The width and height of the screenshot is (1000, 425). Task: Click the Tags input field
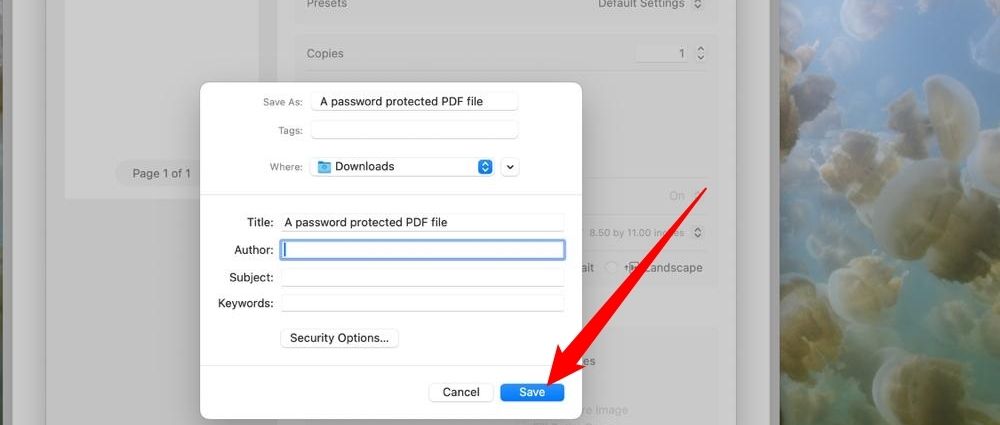pyautogui.click(x=415, y=130)
